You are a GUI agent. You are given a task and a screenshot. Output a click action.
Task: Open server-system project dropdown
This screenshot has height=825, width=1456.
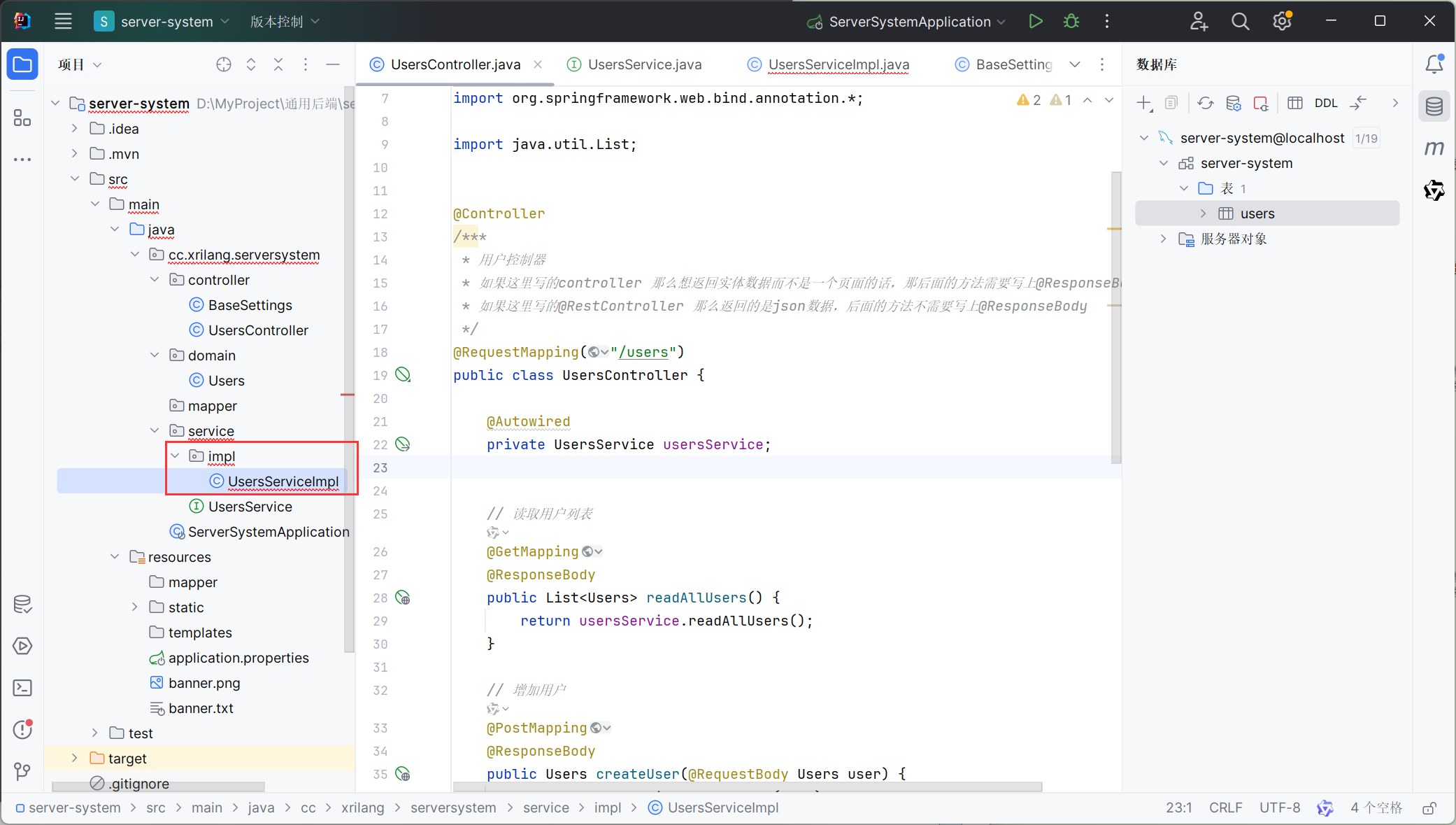[162, 22]
